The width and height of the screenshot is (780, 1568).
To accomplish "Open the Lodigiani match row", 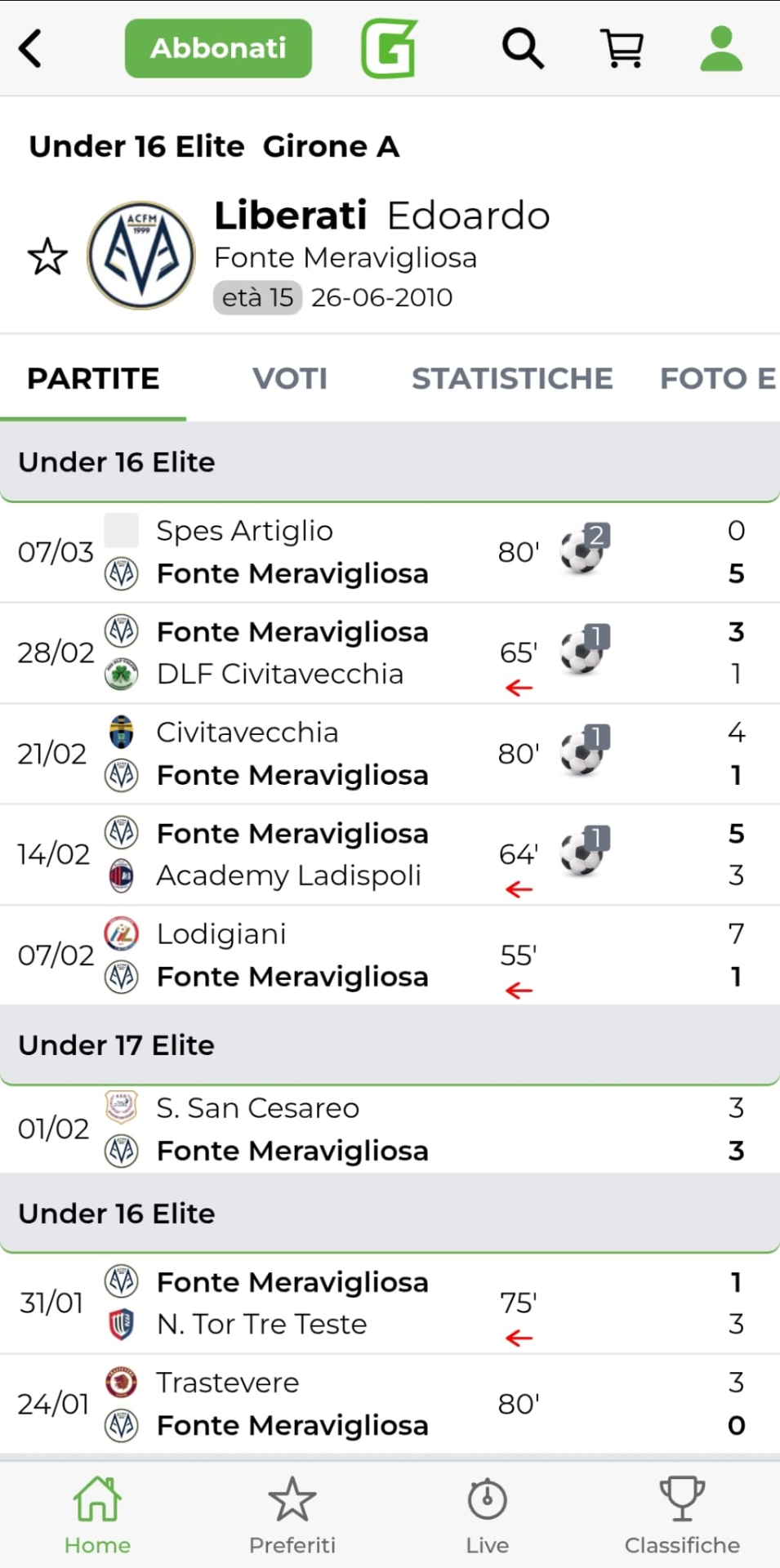I will (x=327, y=955).
